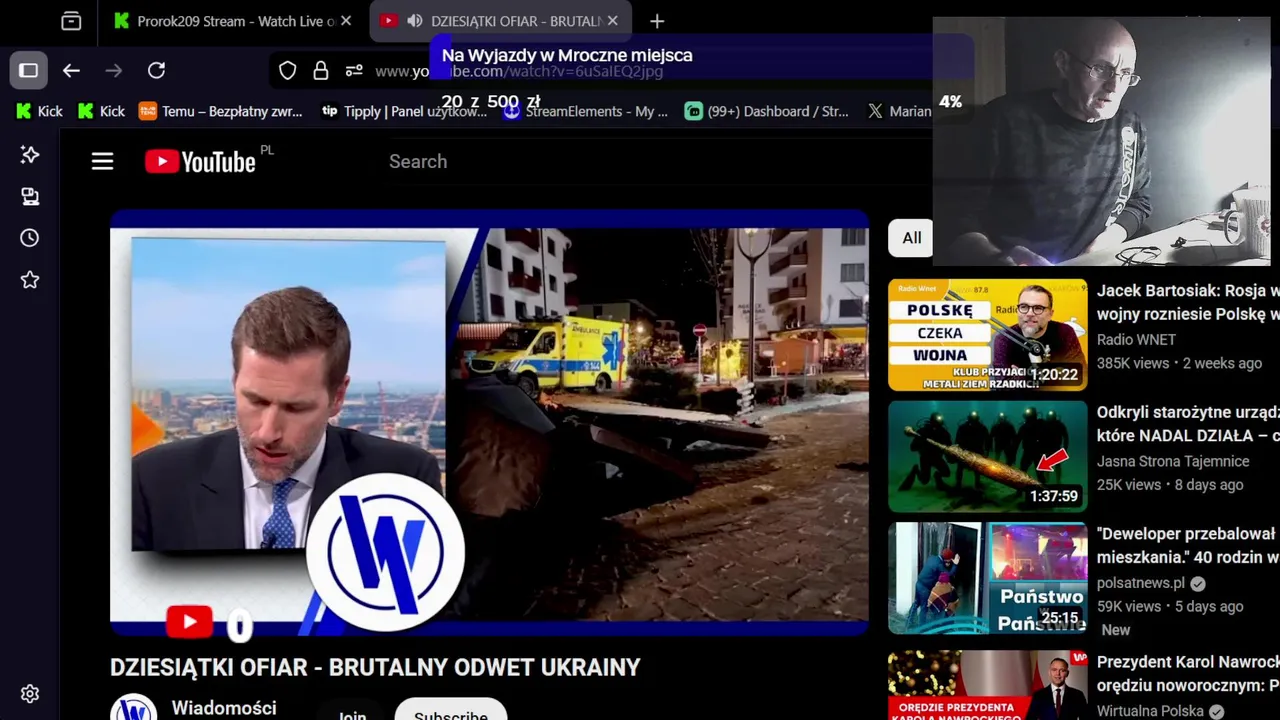
Task: Click the webcam overlay of the streamer
Action: pos(1101,141)
